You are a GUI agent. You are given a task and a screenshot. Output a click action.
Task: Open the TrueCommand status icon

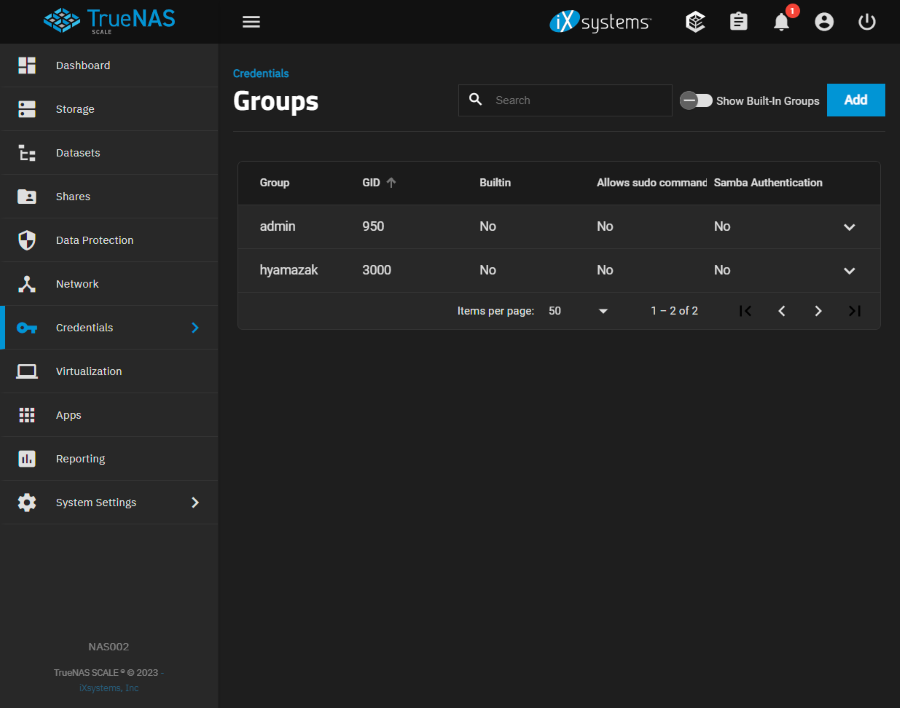tap(695, 22)
